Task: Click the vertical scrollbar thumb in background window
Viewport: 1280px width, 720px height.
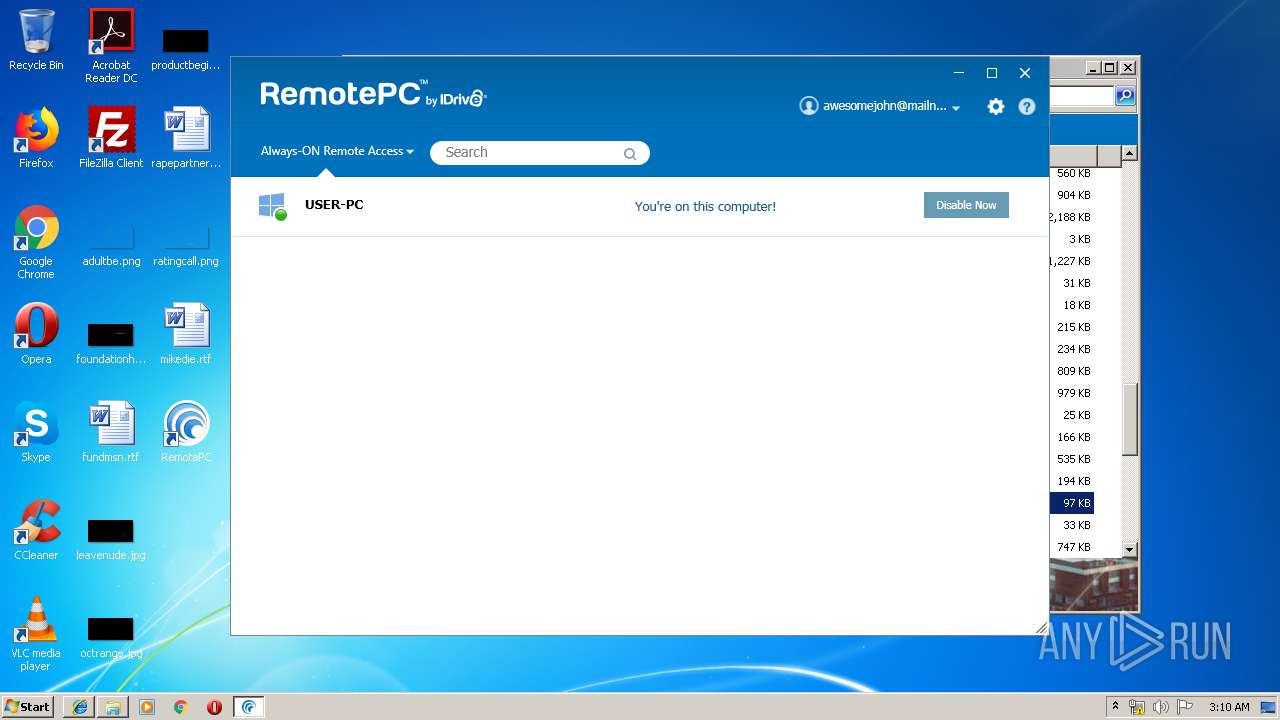Action: [x=1129, y=420]
